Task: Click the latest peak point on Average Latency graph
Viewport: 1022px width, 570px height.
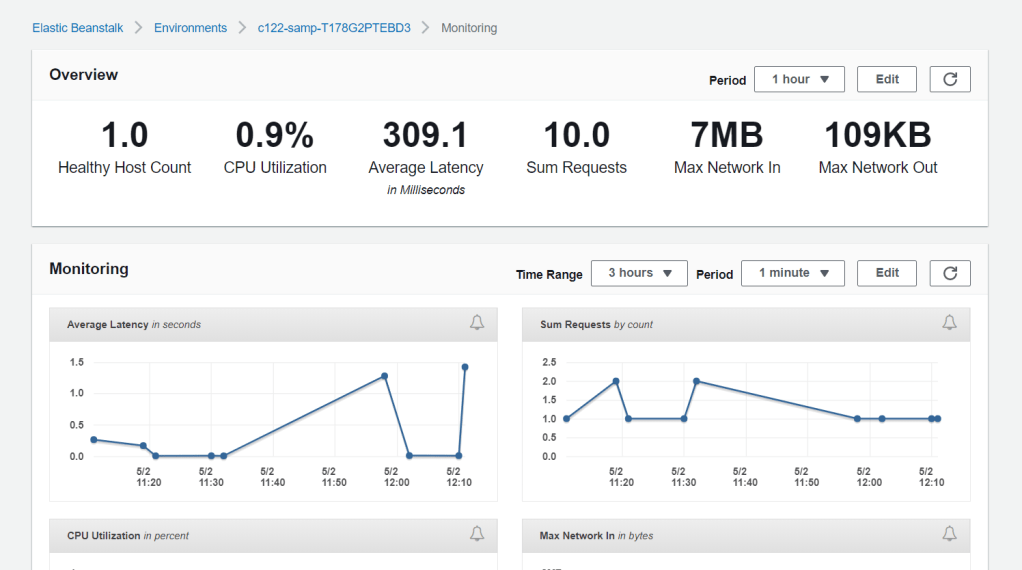Action: point(465,367)
